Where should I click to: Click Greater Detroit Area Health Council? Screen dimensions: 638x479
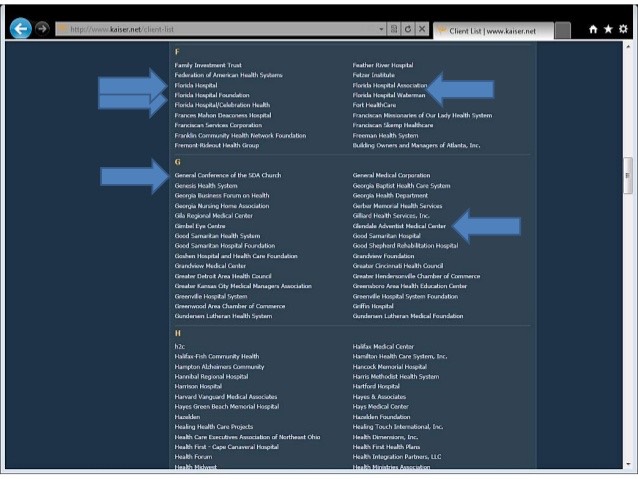click(223, 276)
